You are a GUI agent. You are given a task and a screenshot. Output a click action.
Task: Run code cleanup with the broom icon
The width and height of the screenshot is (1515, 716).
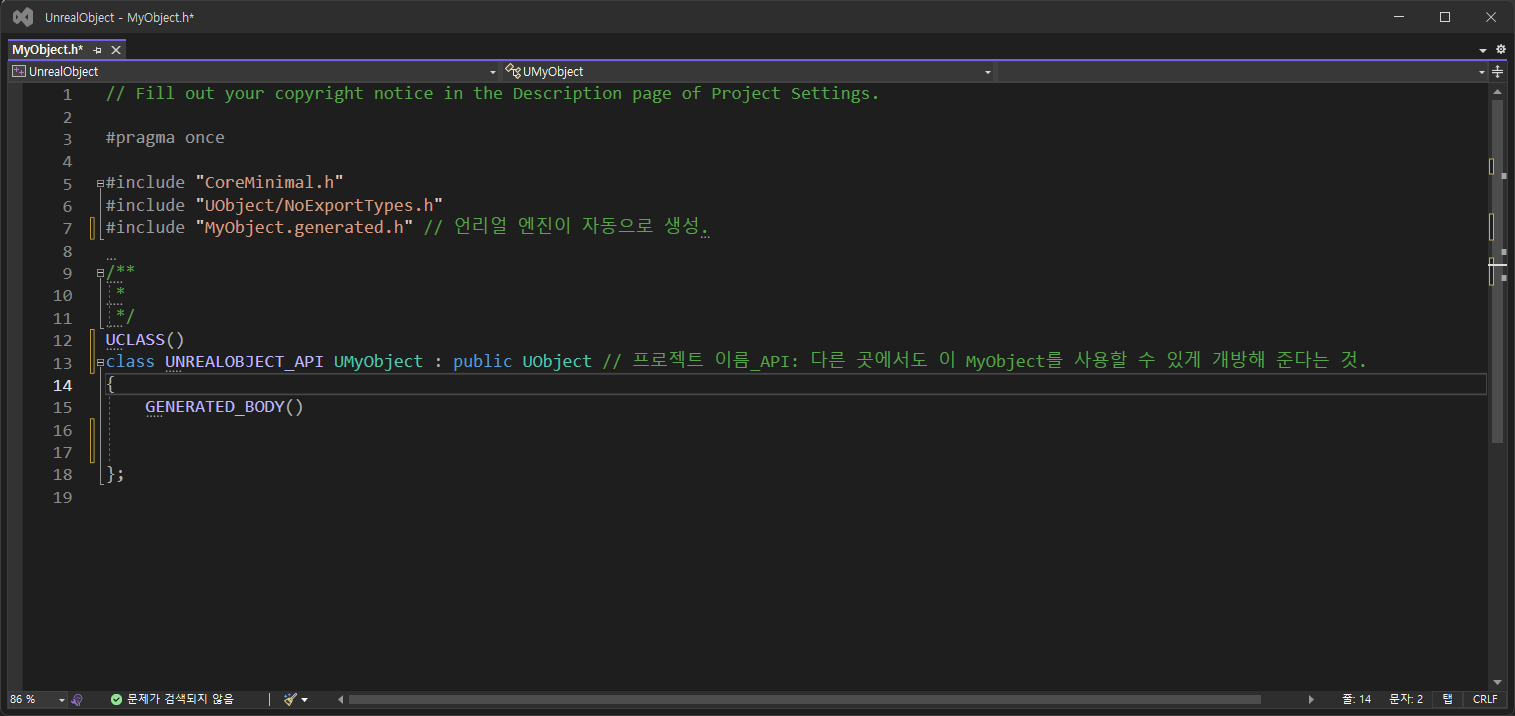tap(290, 700)
